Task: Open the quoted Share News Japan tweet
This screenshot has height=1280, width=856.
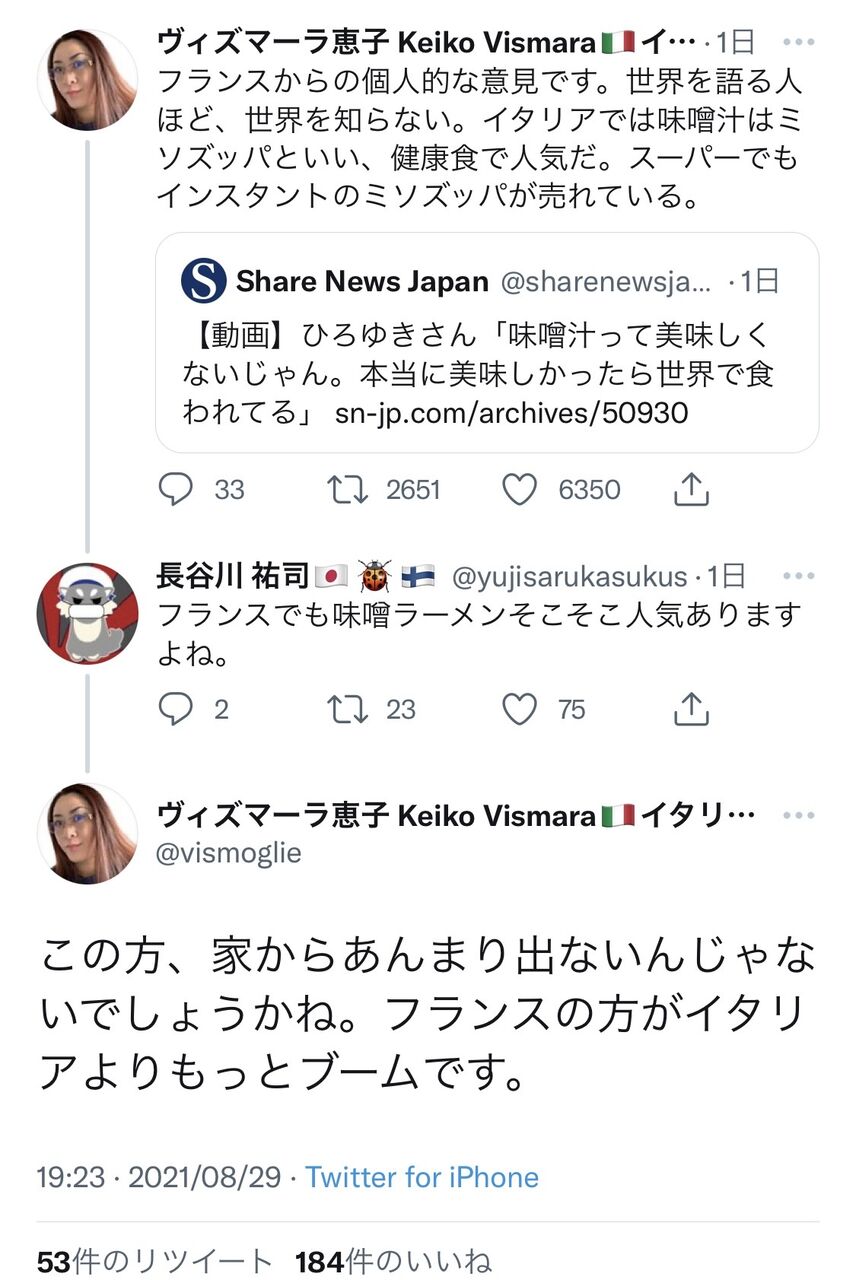Action: point(487,343)
